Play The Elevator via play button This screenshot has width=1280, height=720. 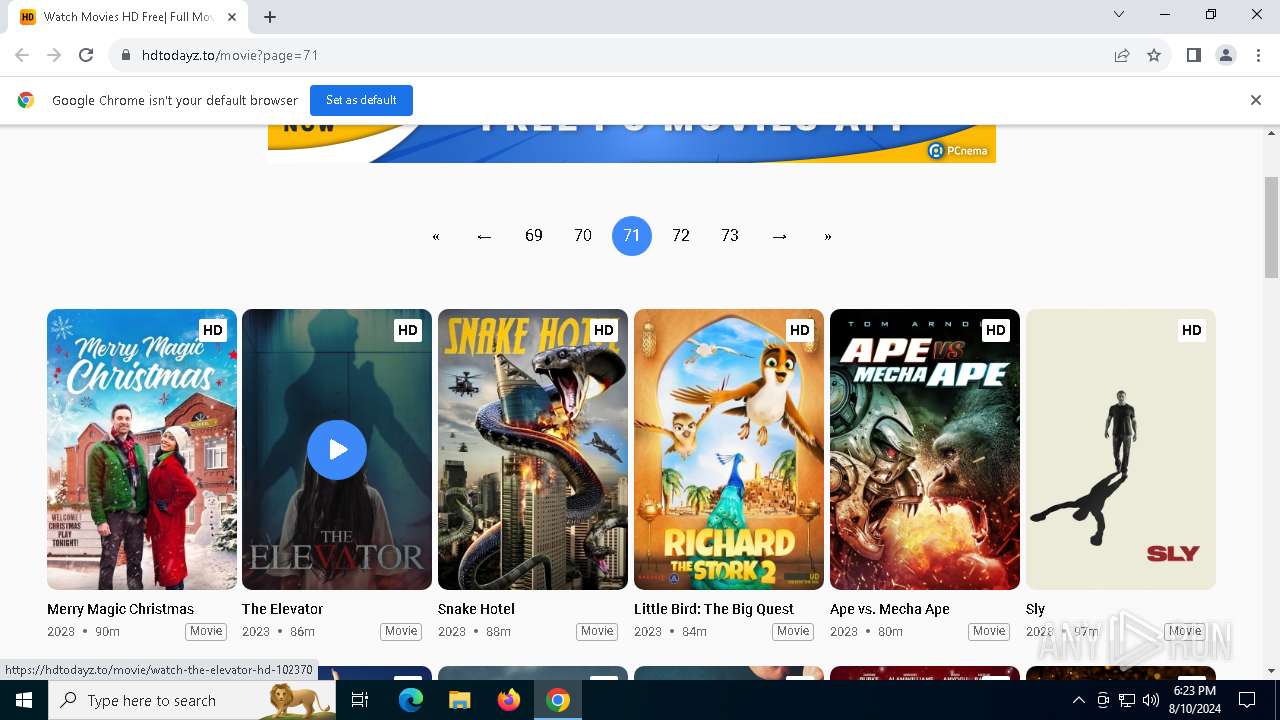337,450
